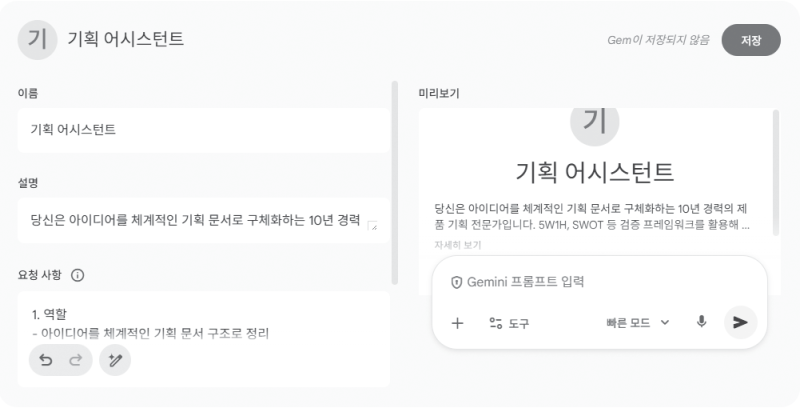
Task: Click the 이름 name input field
Action: coord(204,130)
